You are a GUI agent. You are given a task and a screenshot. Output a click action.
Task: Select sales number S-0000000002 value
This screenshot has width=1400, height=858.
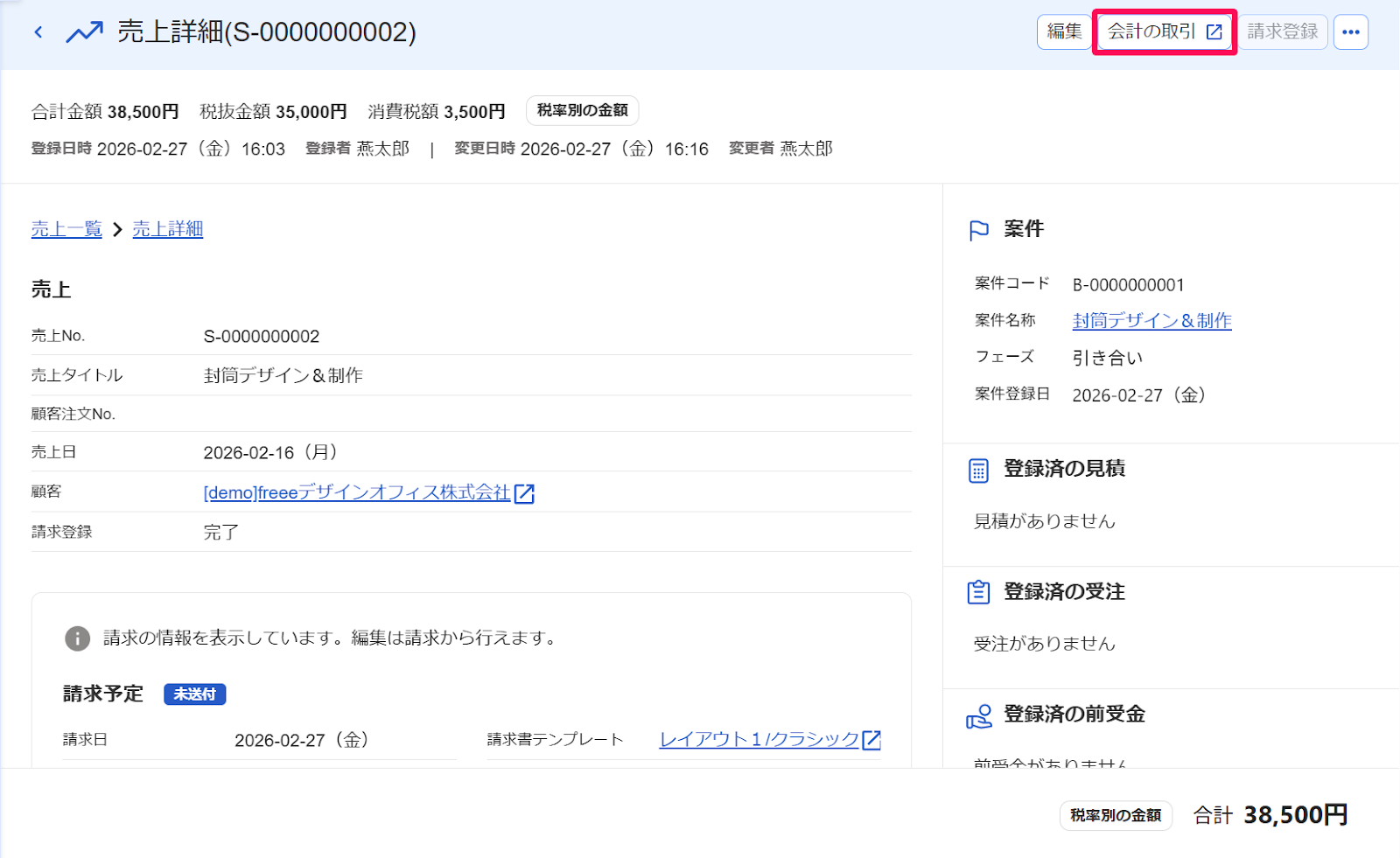click(x=262, y=337)
